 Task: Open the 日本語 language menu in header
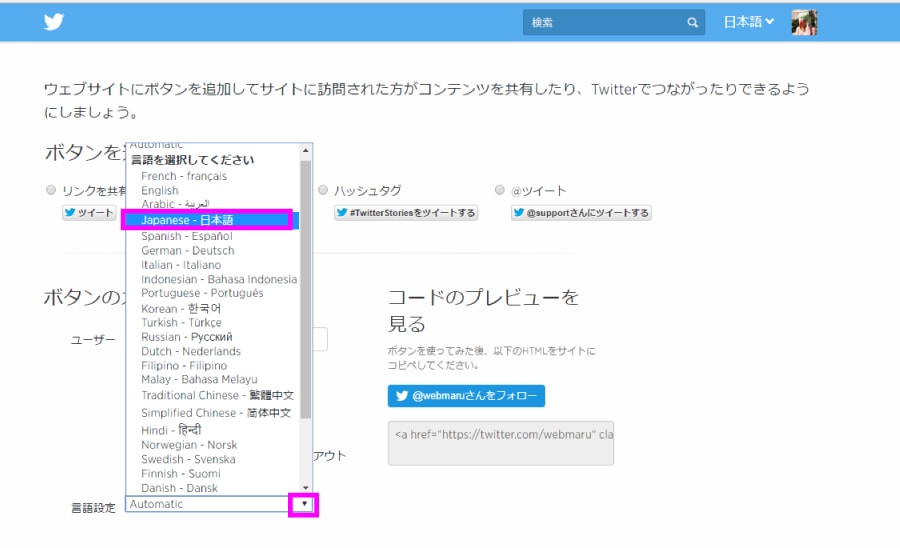[x=748, y=22]
